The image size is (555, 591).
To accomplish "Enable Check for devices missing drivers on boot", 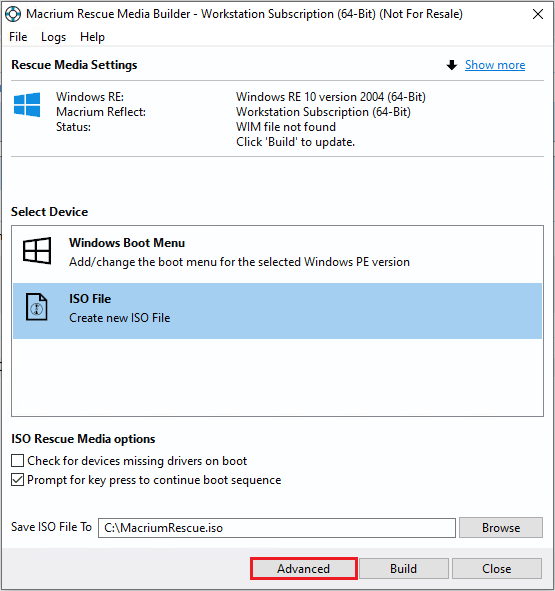I will point(17,461).
